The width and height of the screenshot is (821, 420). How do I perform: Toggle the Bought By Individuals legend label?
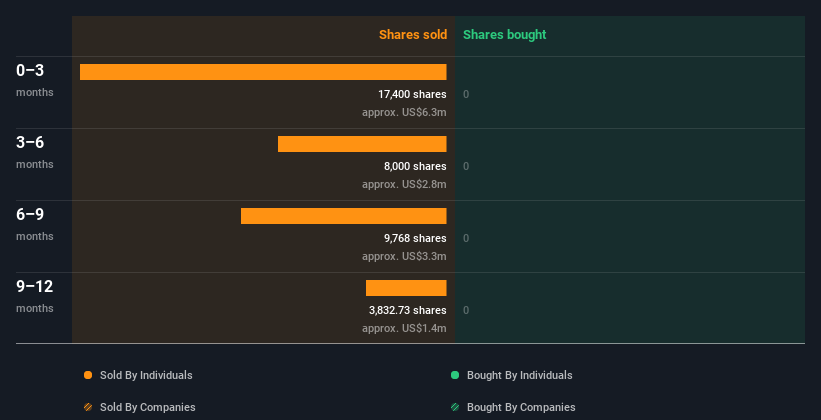coord(519,375)
